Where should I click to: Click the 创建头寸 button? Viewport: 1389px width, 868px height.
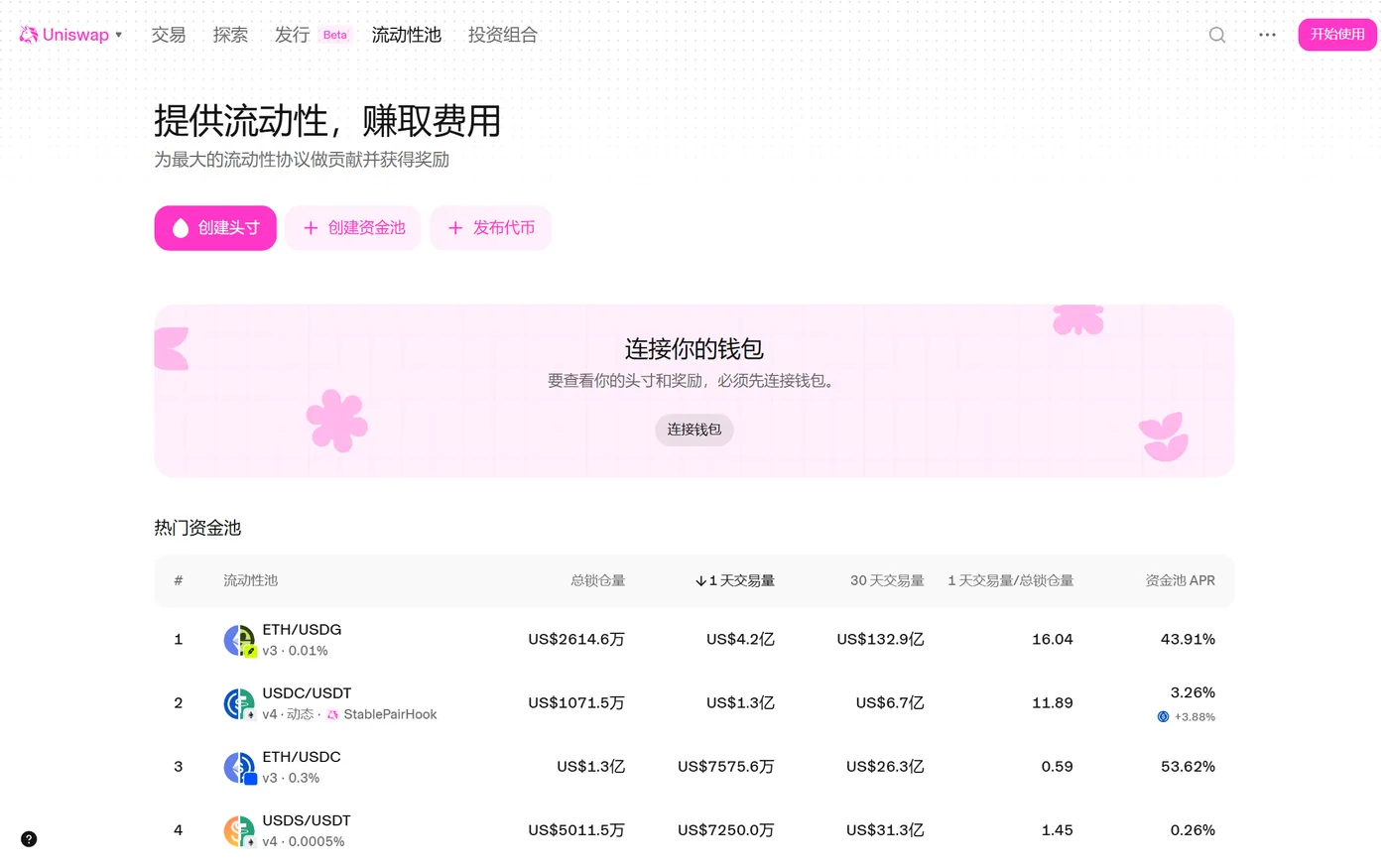coord(215,228)
